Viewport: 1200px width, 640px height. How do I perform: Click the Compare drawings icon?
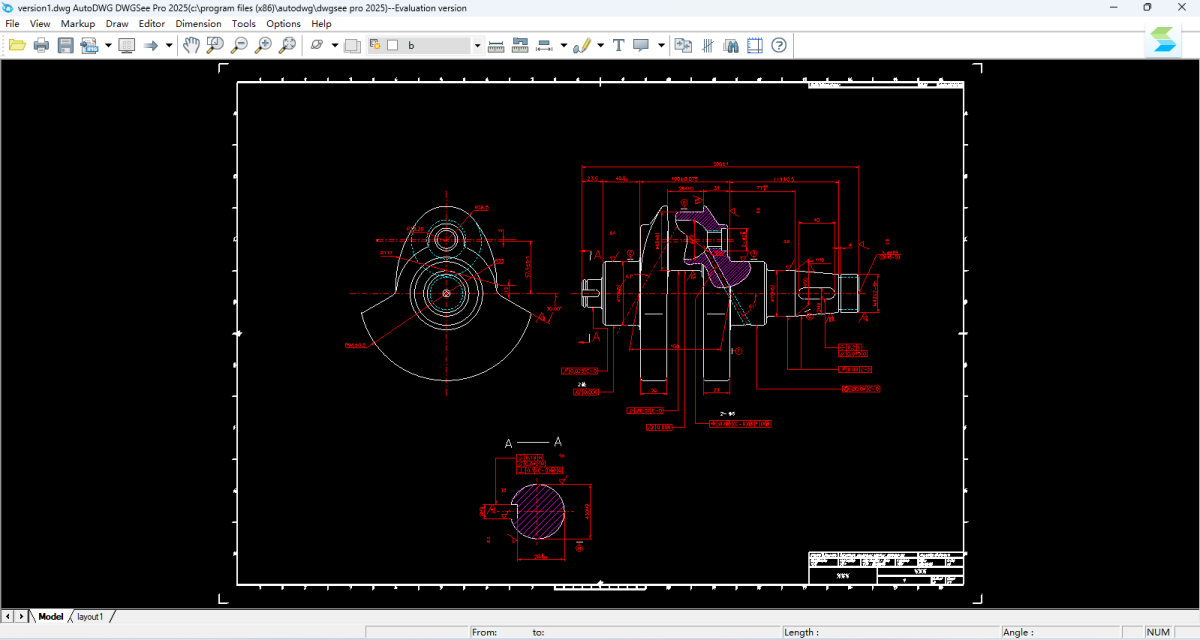point(683,45)
